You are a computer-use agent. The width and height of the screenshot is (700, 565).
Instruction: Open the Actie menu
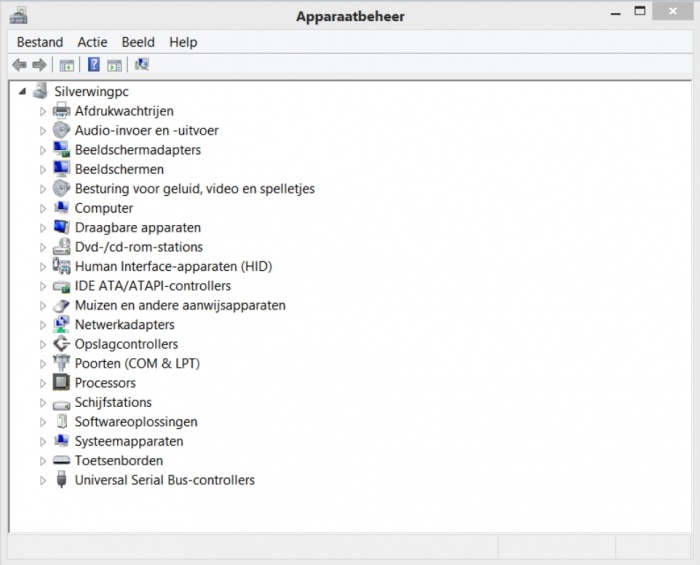(x=92, y=42)
